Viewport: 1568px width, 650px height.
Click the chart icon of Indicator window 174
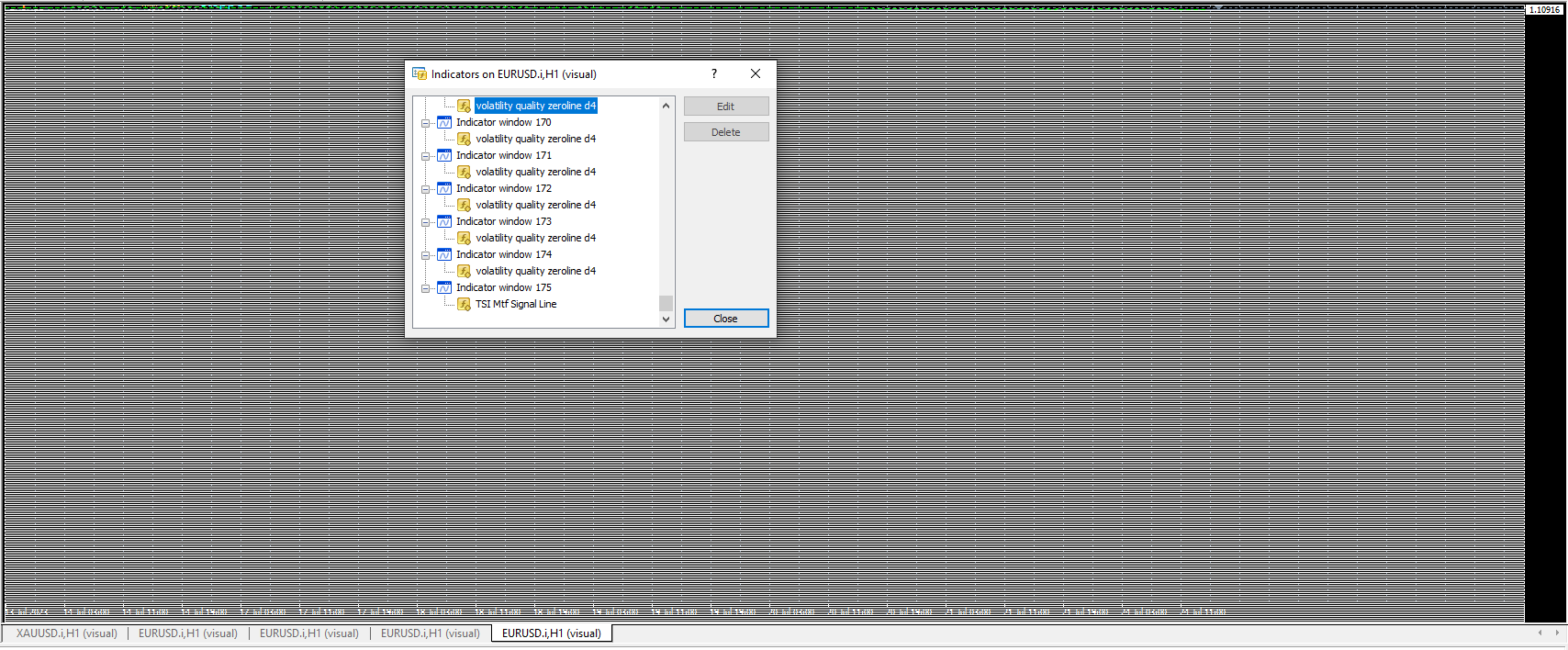tap(444, 254)
